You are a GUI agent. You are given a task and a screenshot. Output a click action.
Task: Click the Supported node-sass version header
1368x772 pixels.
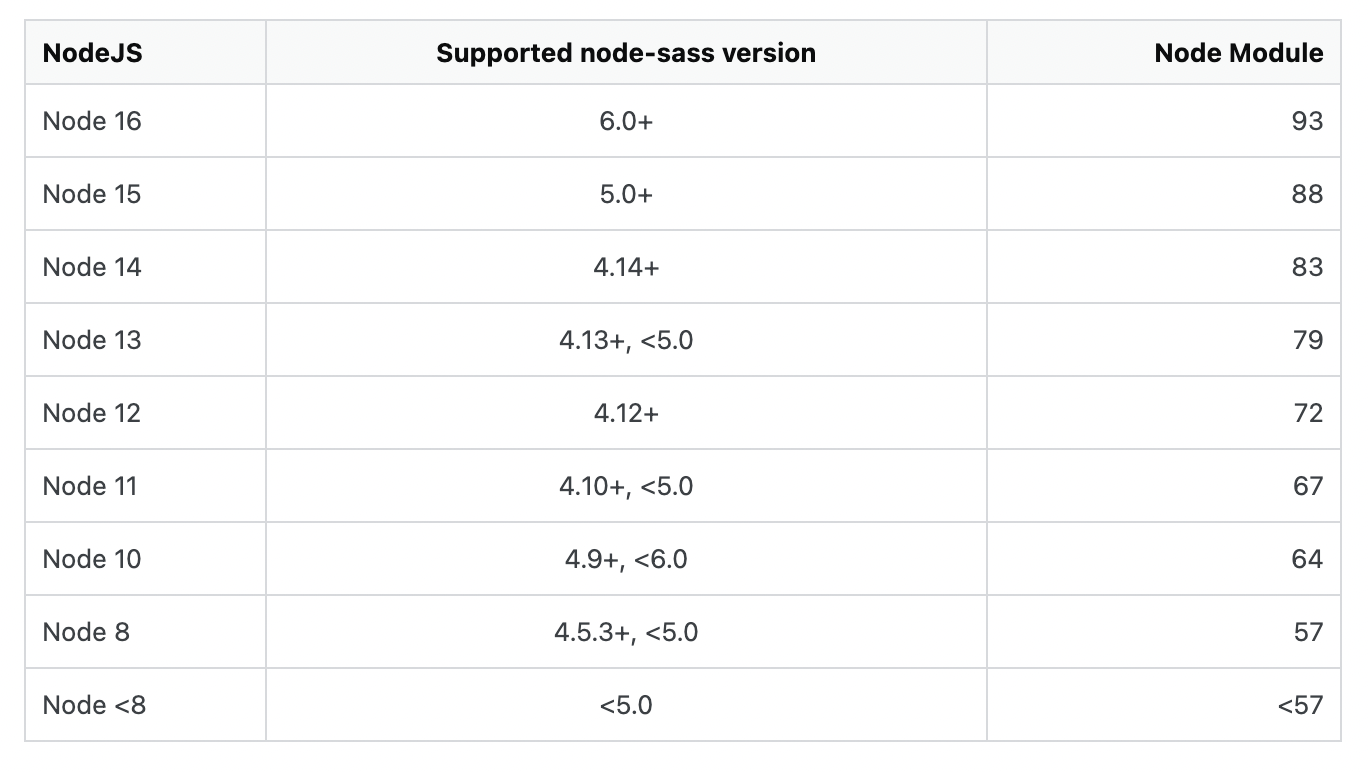(626, 52)
